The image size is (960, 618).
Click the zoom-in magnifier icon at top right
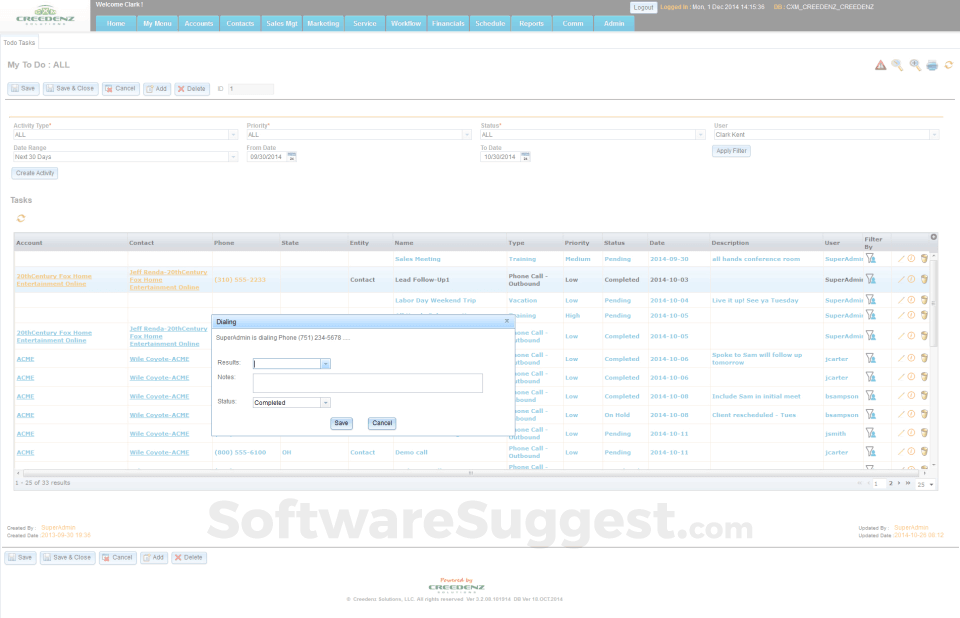click(915, 65)
